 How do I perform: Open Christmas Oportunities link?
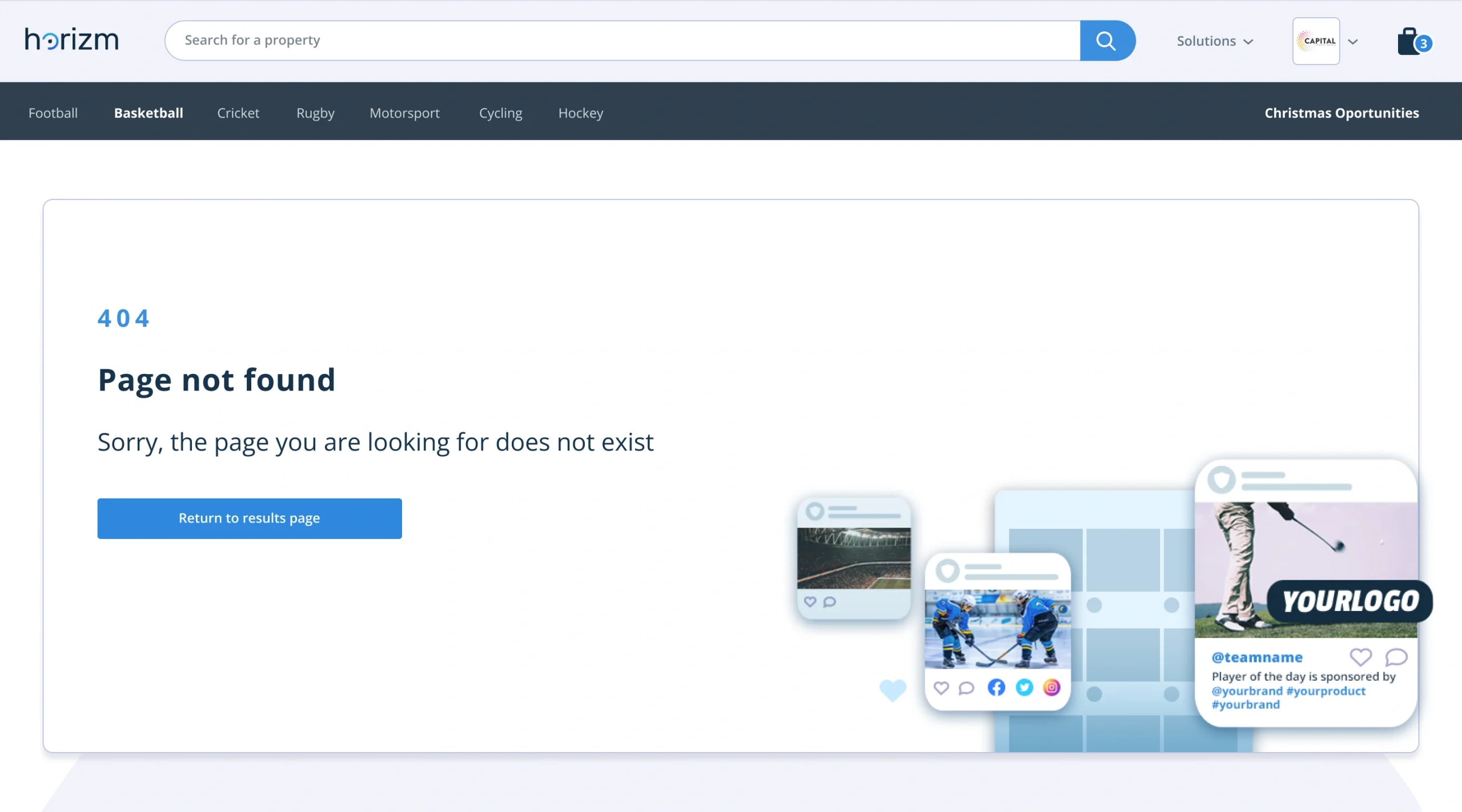click(x=1341, y=112)
